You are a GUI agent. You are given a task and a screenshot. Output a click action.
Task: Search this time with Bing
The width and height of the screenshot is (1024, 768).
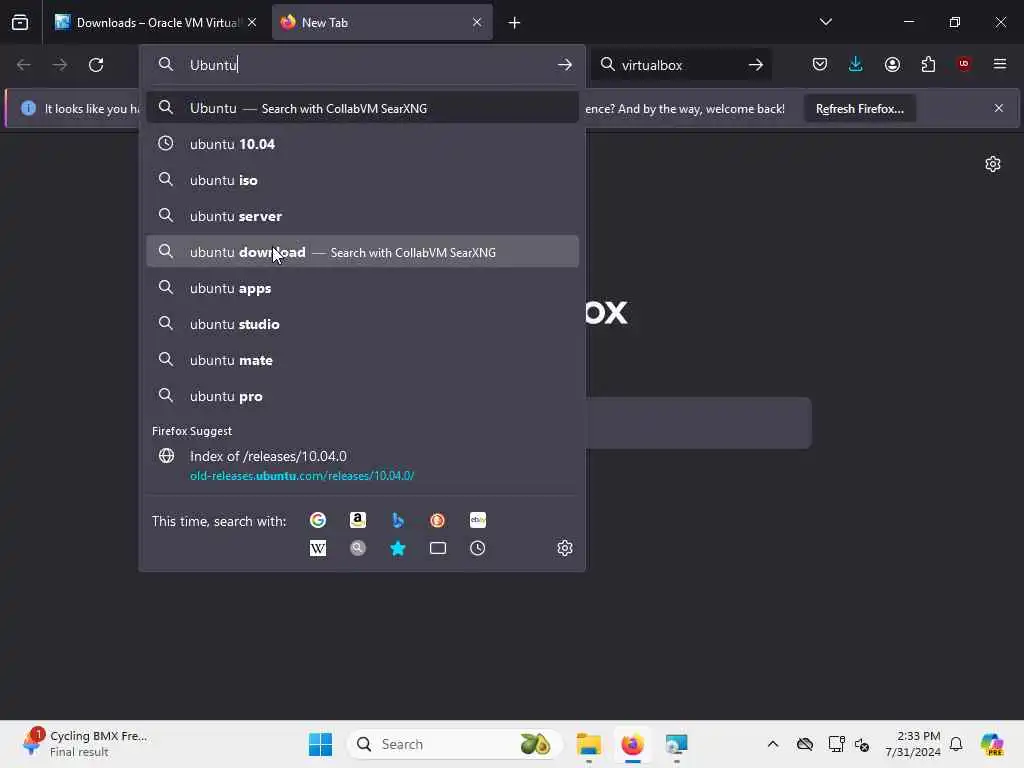coord(398,520)
